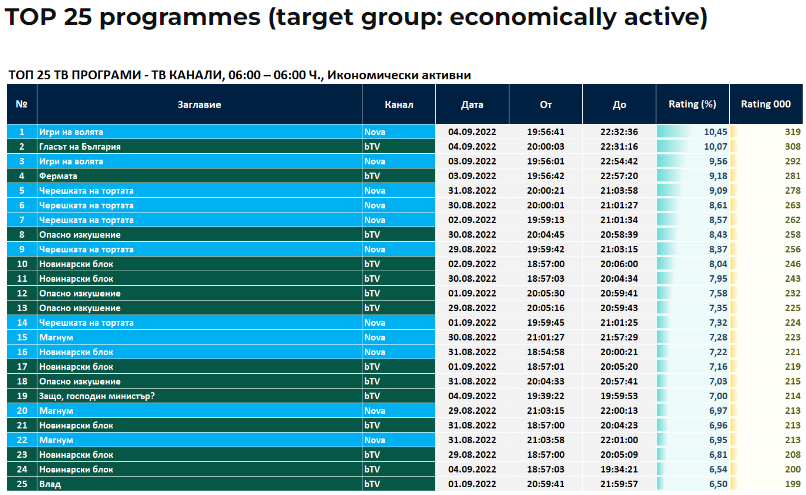
Task: Click the Фермата programme title
Action: point(59,176)
